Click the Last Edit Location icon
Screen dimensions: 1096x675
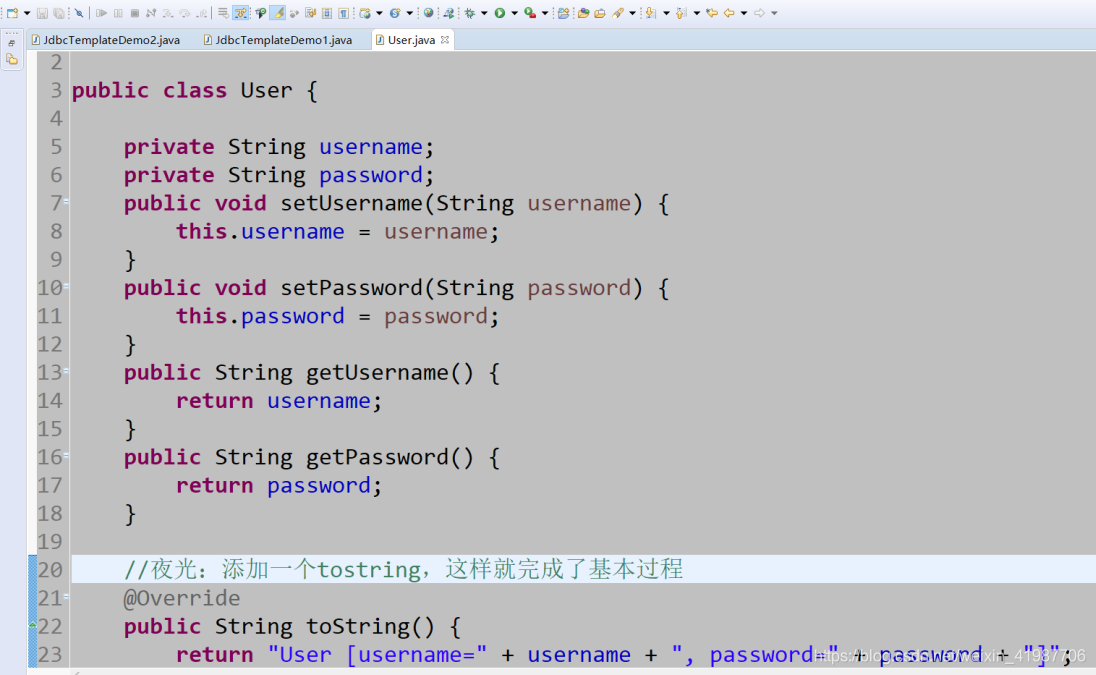click(712, 13)
